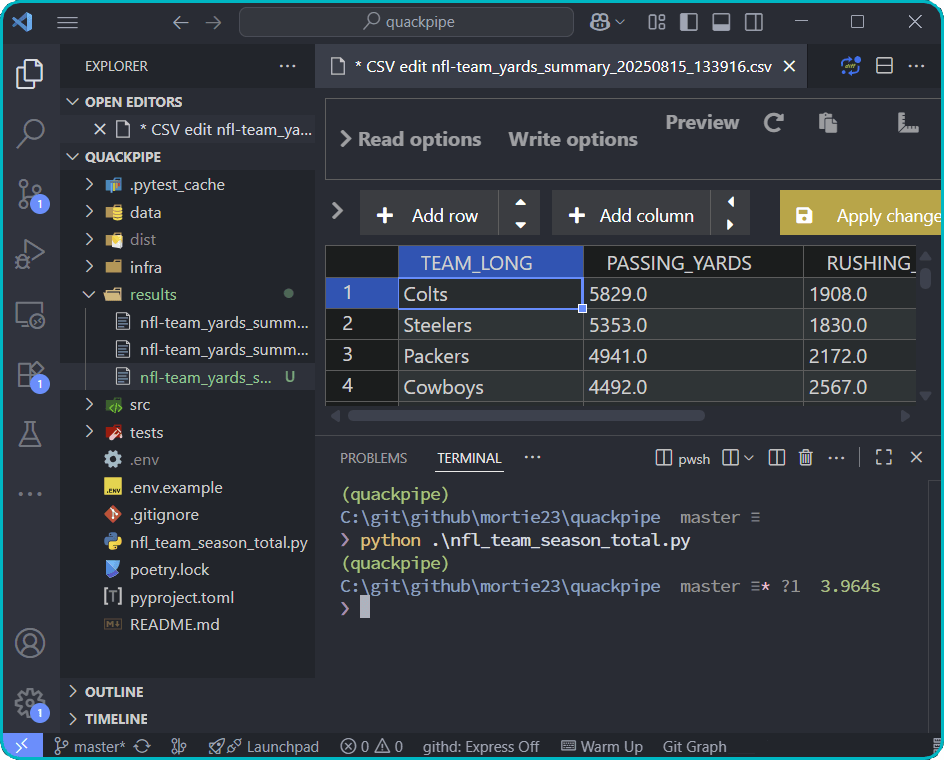Click the quackpipe command center search box

click(x=406, y=22)
